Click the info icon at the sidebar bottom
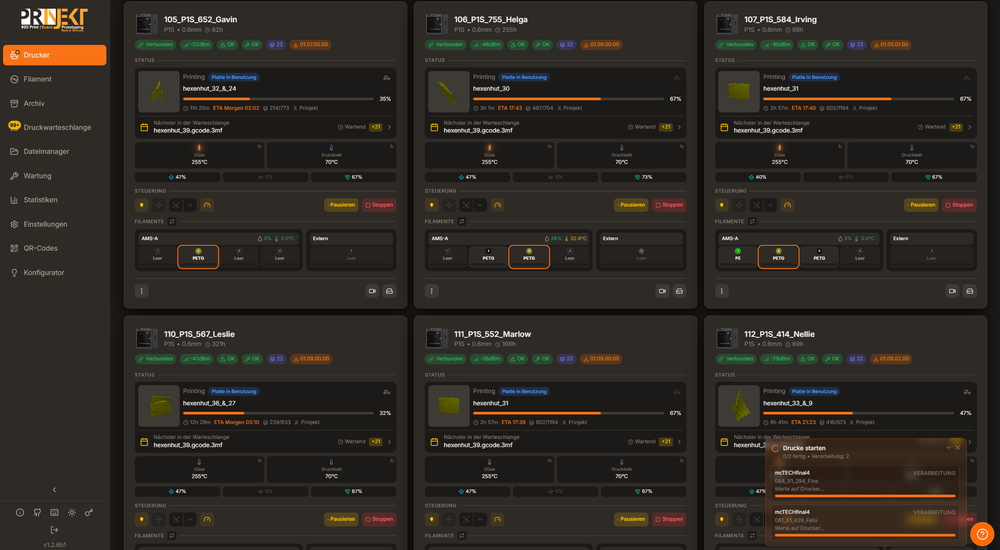 tap(20, 512)
